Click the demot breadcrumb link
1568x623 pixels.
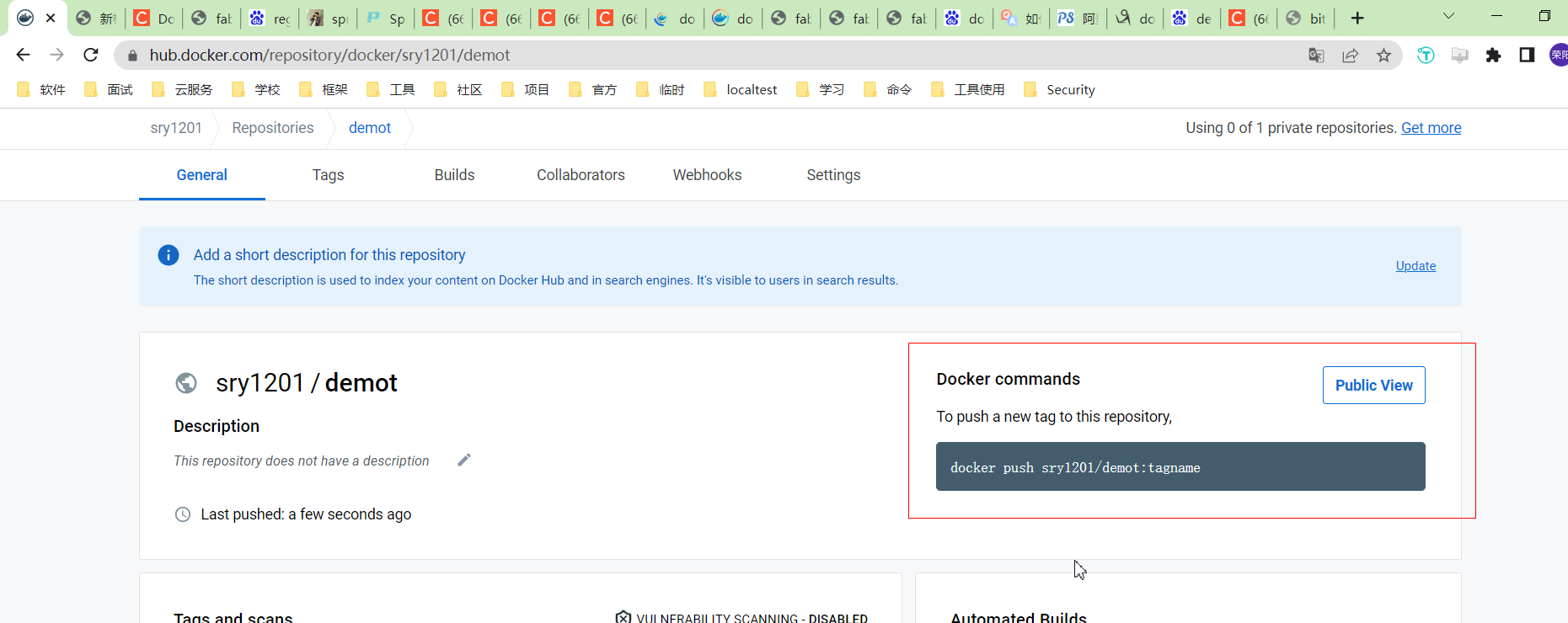[370, 128]
